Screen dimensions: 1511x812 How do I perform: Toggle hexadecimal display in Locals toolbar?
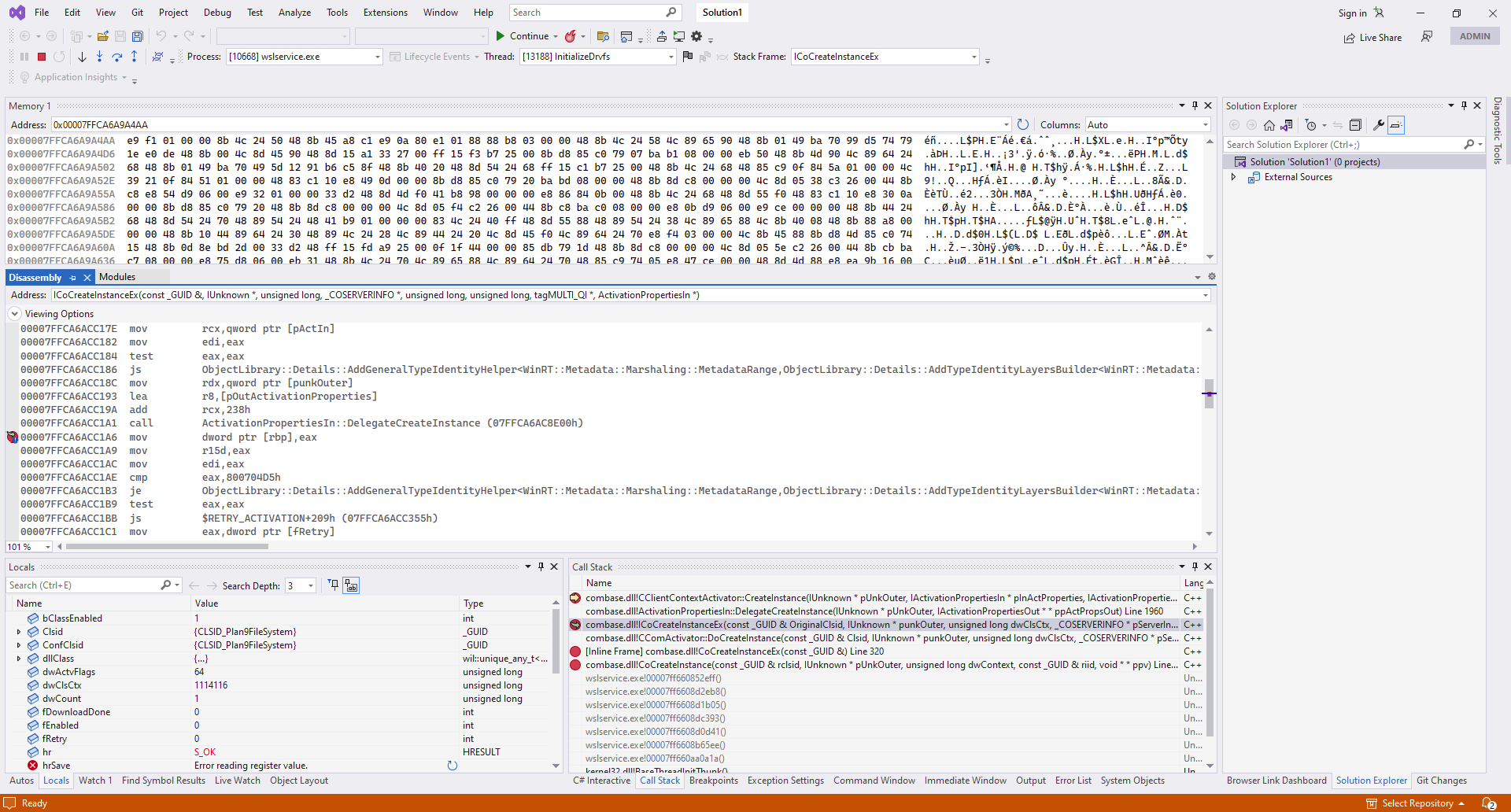tap(351, 585)
